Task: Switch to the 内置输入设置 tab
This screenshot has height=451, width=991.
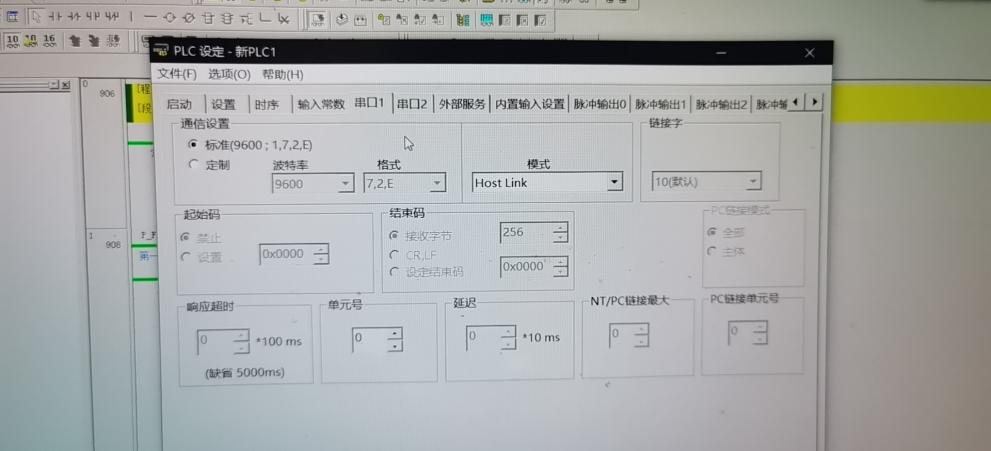Action: (x=530, y=103)
